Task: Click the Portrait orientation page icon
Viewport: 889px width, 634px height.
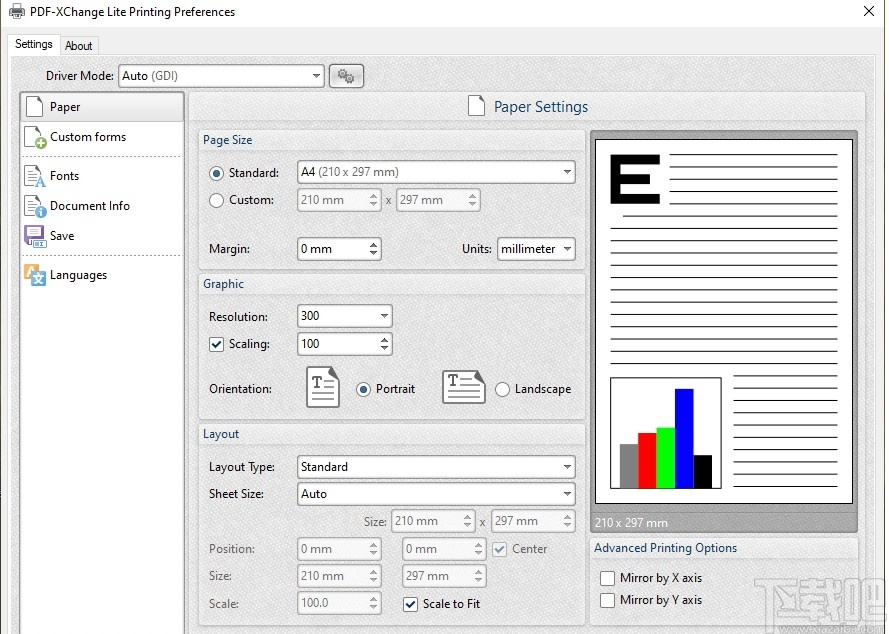Action: pos(322,388)
